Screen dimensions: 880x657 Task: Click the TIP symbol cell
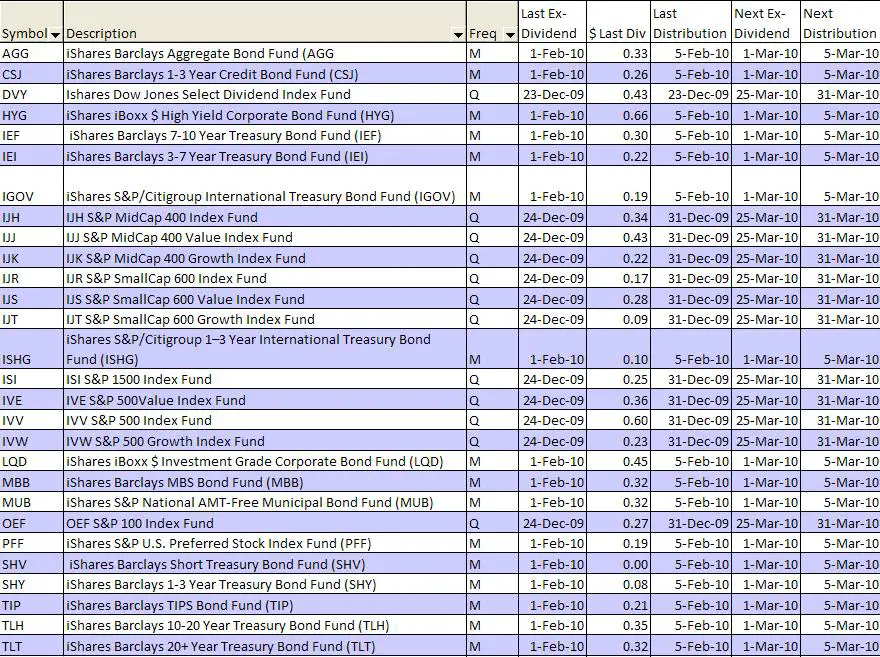click(x=32, y=605)
